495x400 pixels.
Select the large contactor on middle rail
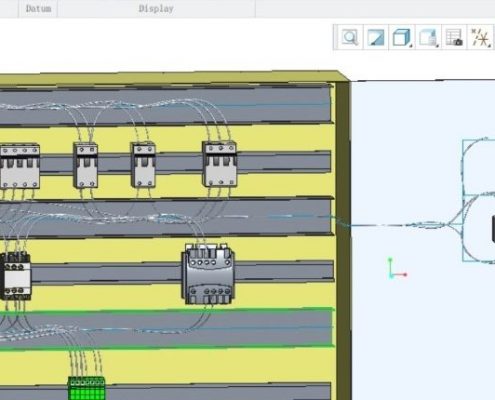(x=208, y=274)
